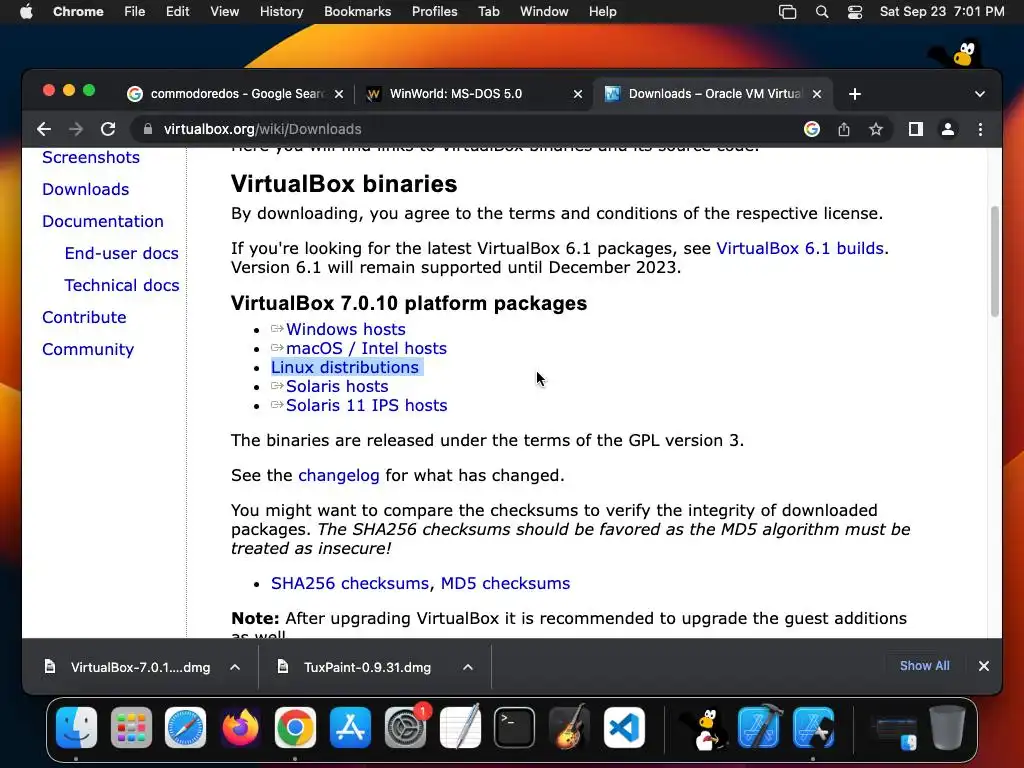This screenshot has height=768, width=1024.
Task: Open the Chrome side panel icon
Action: pyautogui.click(x=916, y=129)
